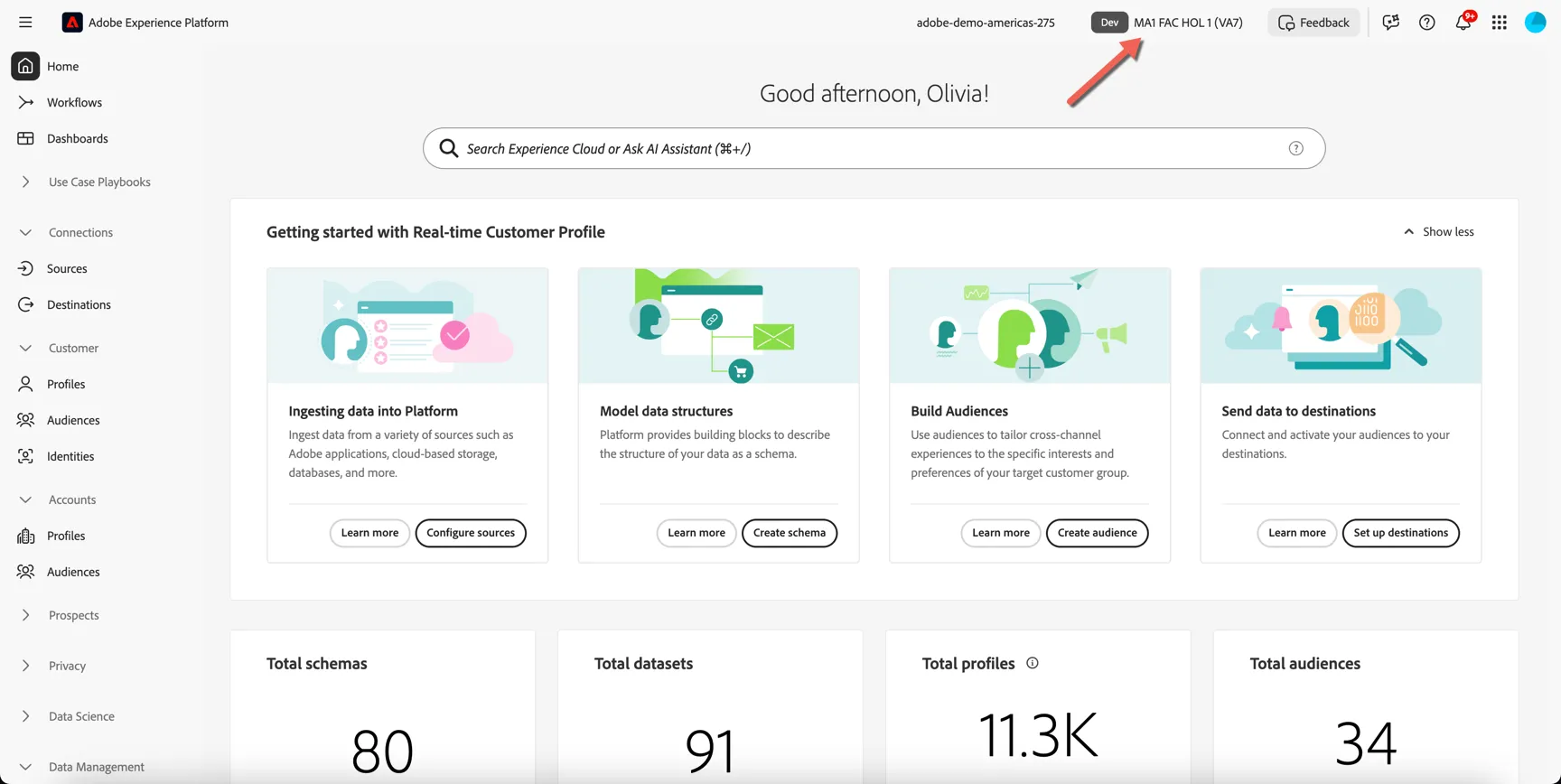
Task: Click Set up destinations button
Action: coord(1400,533)
